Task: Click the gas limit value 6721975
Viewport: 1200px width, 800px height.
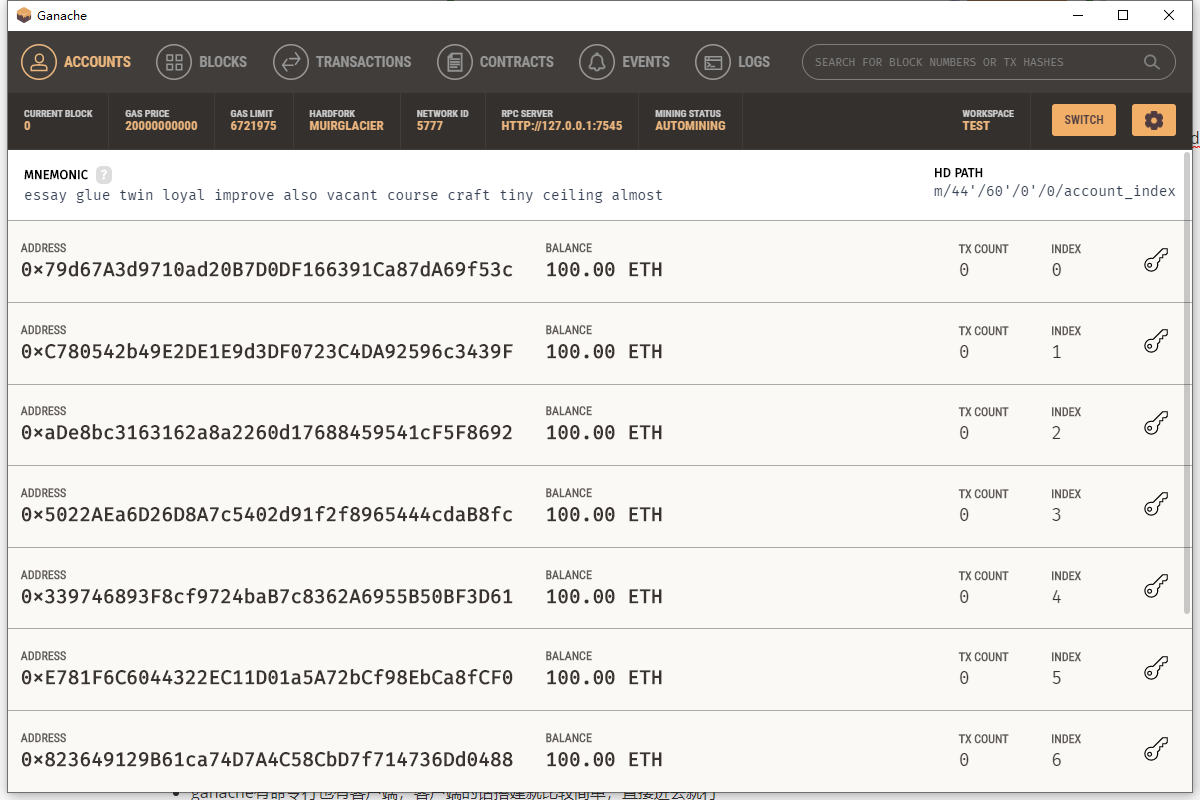Action: tap(253, 126)
